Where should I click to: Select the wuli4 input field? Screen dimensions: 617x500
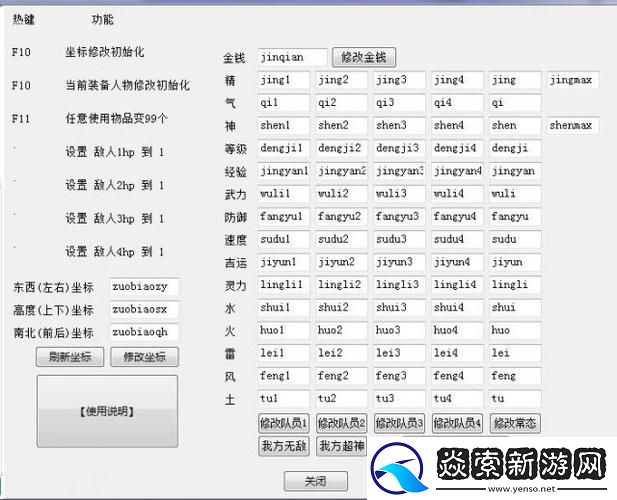point(457,194)
